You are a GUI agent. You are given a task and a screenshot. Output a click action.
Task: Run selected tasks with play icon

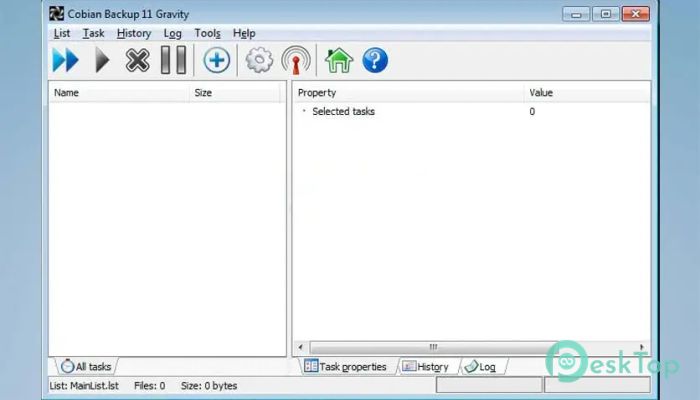(x=102, y=60)
